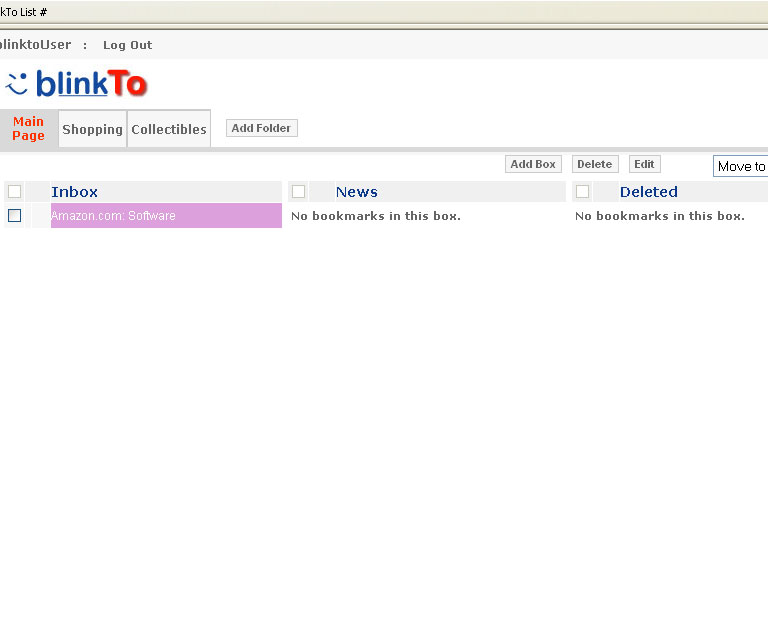Click the News box title

[356, 192]
